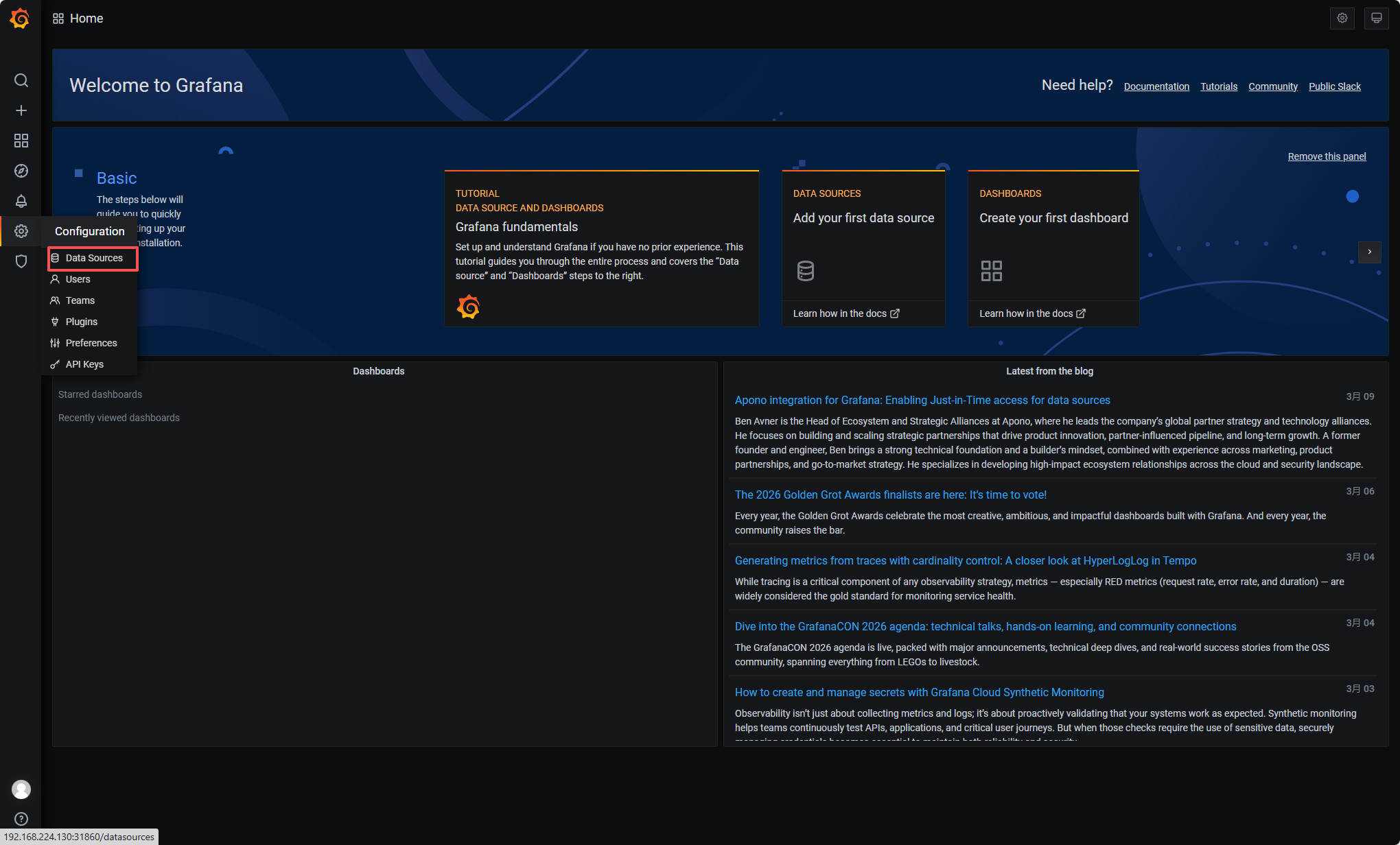Image resolution: width=1400 pixels, height=845 pixels.
Task: Select Data Sources menu item
Action: click(93, 258)
